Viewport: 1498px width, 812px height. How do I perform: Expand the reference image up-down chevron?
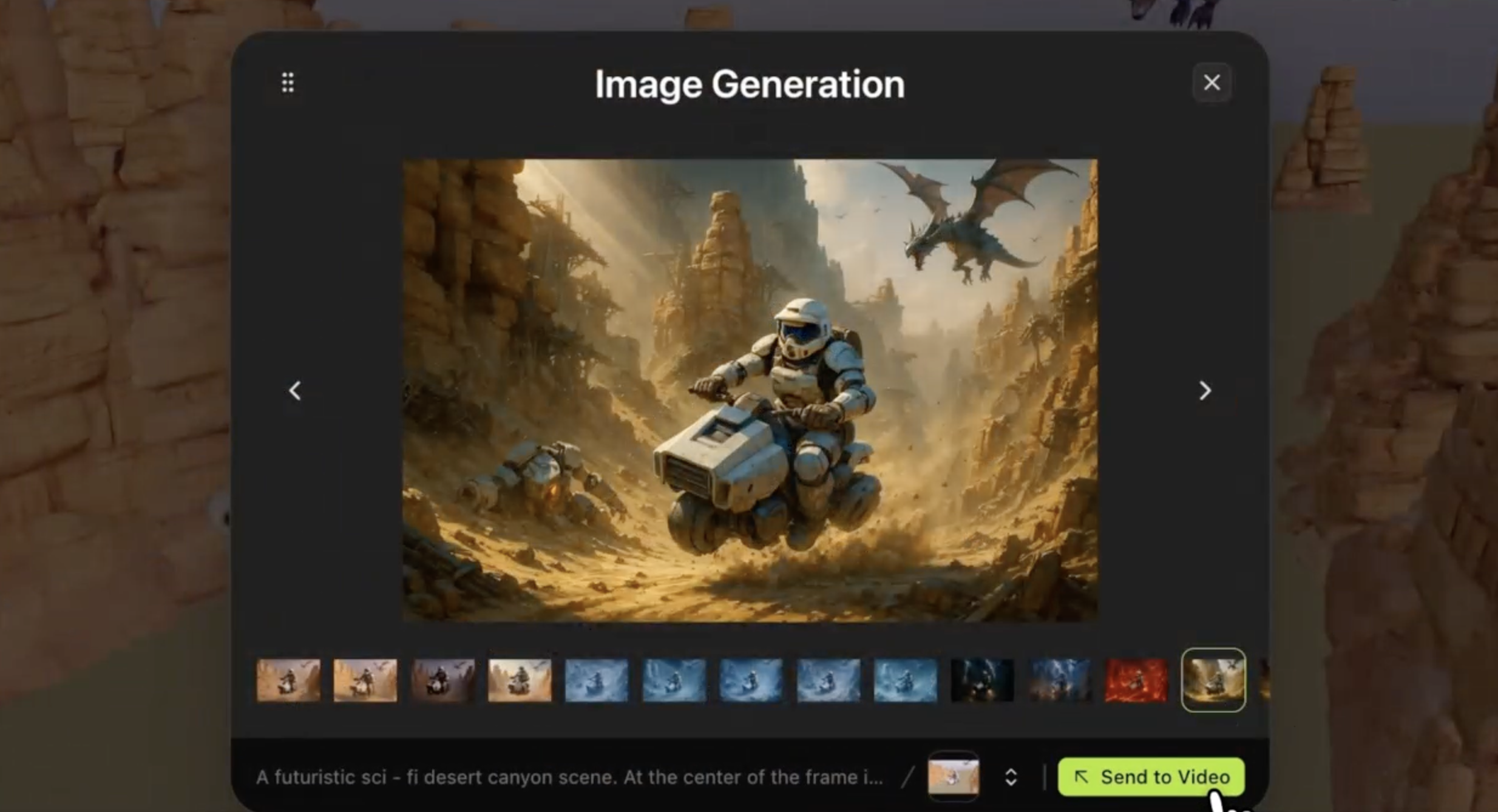pos(1011,777)
